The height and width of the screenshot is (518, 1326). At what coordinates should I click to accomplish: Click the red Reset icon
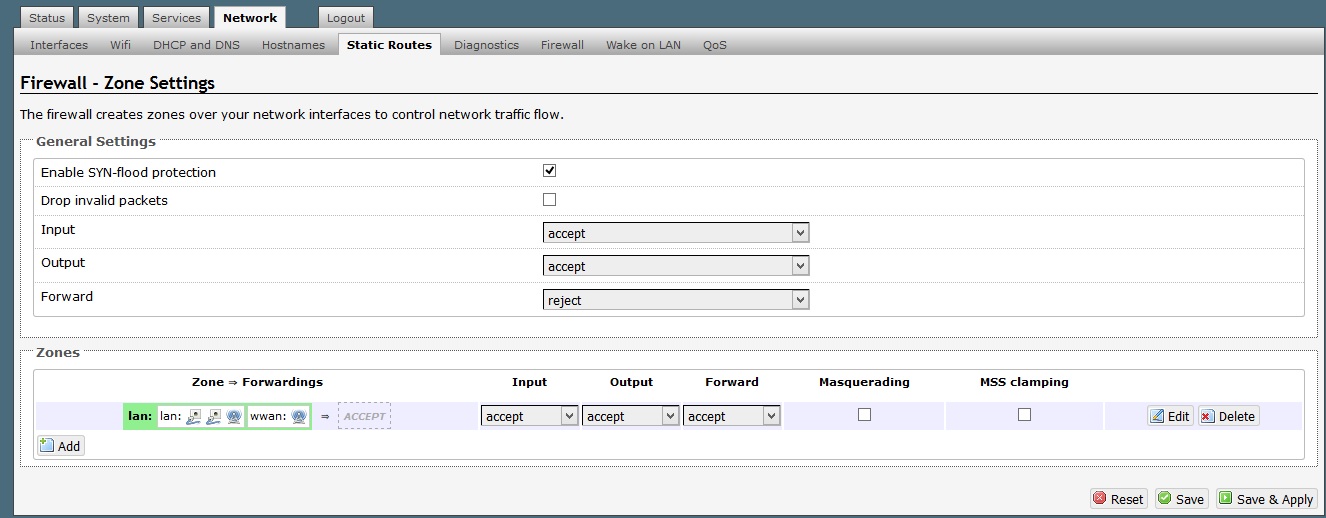click(1100, 499)
